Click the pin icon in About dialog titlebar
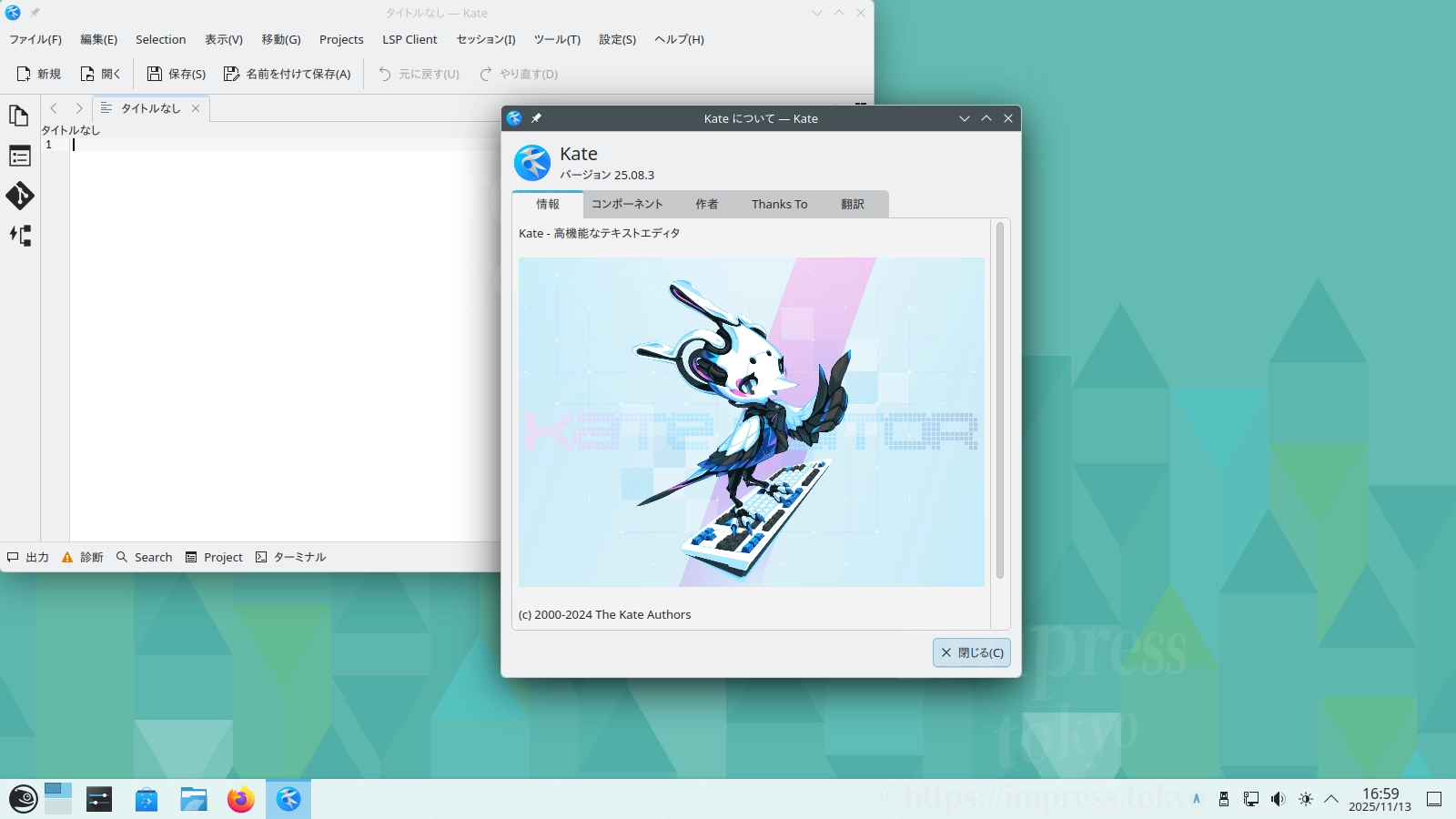 point(536,118)
